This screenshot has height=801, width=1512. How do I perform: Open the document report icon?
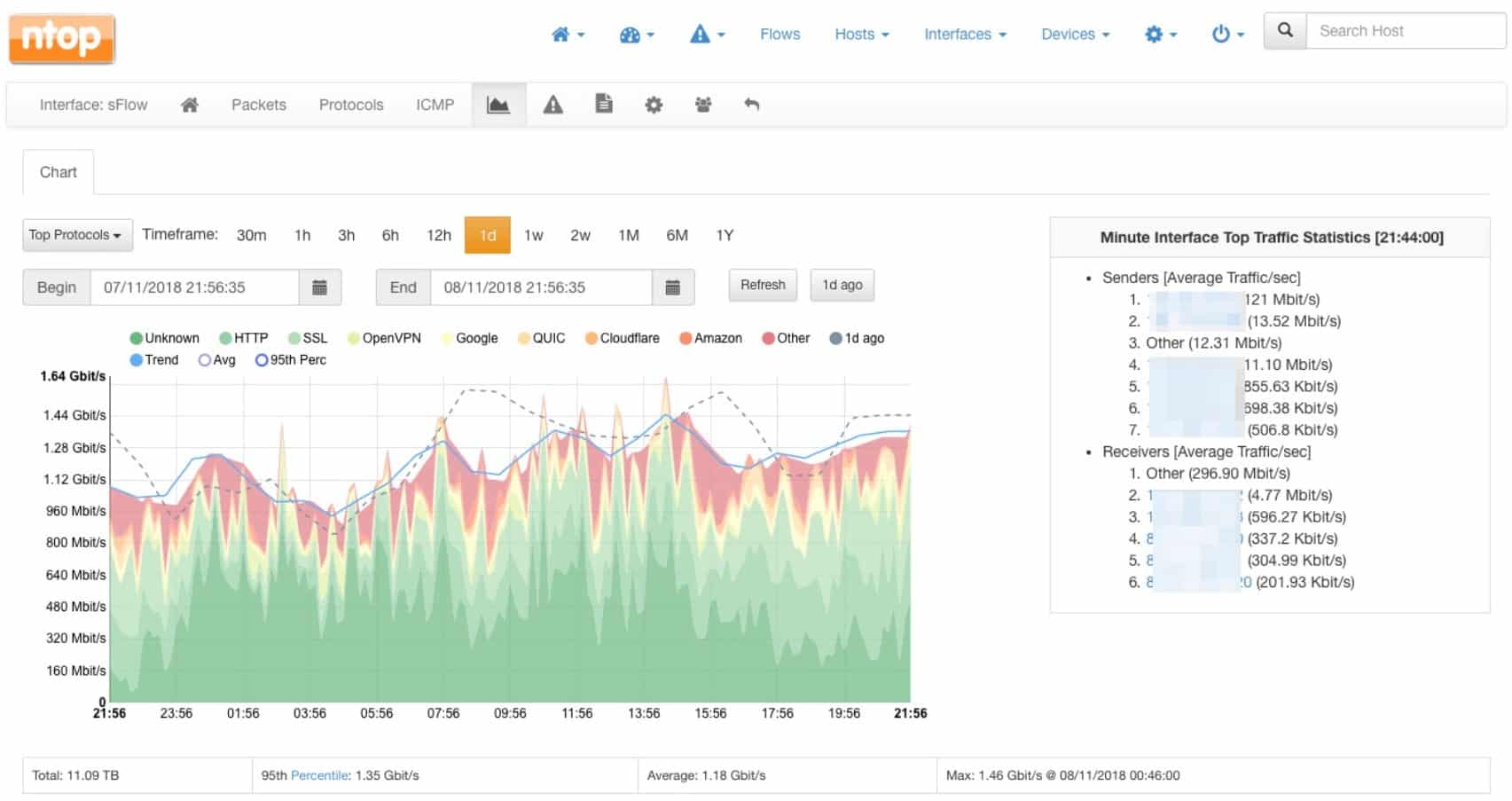[x=604, y=105]
